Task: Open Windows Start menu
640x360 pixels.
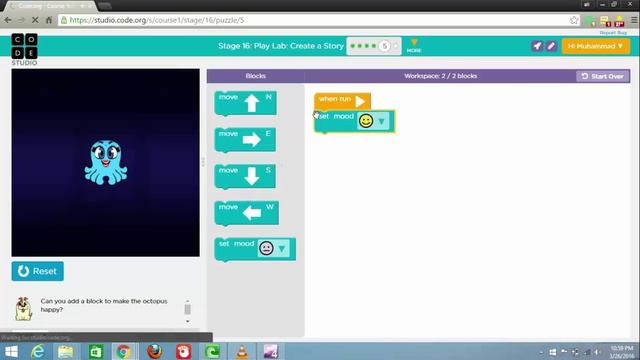Action: click(x=11, y=351)
